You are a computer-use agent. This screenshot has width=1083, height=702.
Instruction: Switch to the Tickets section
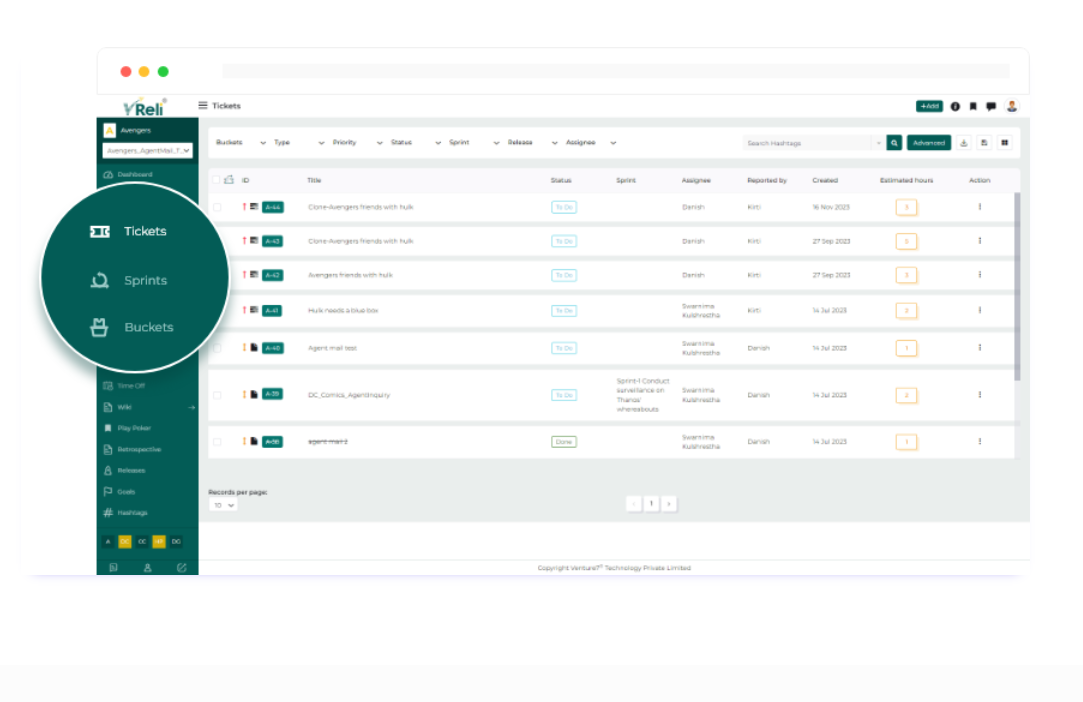coord(144,231)
